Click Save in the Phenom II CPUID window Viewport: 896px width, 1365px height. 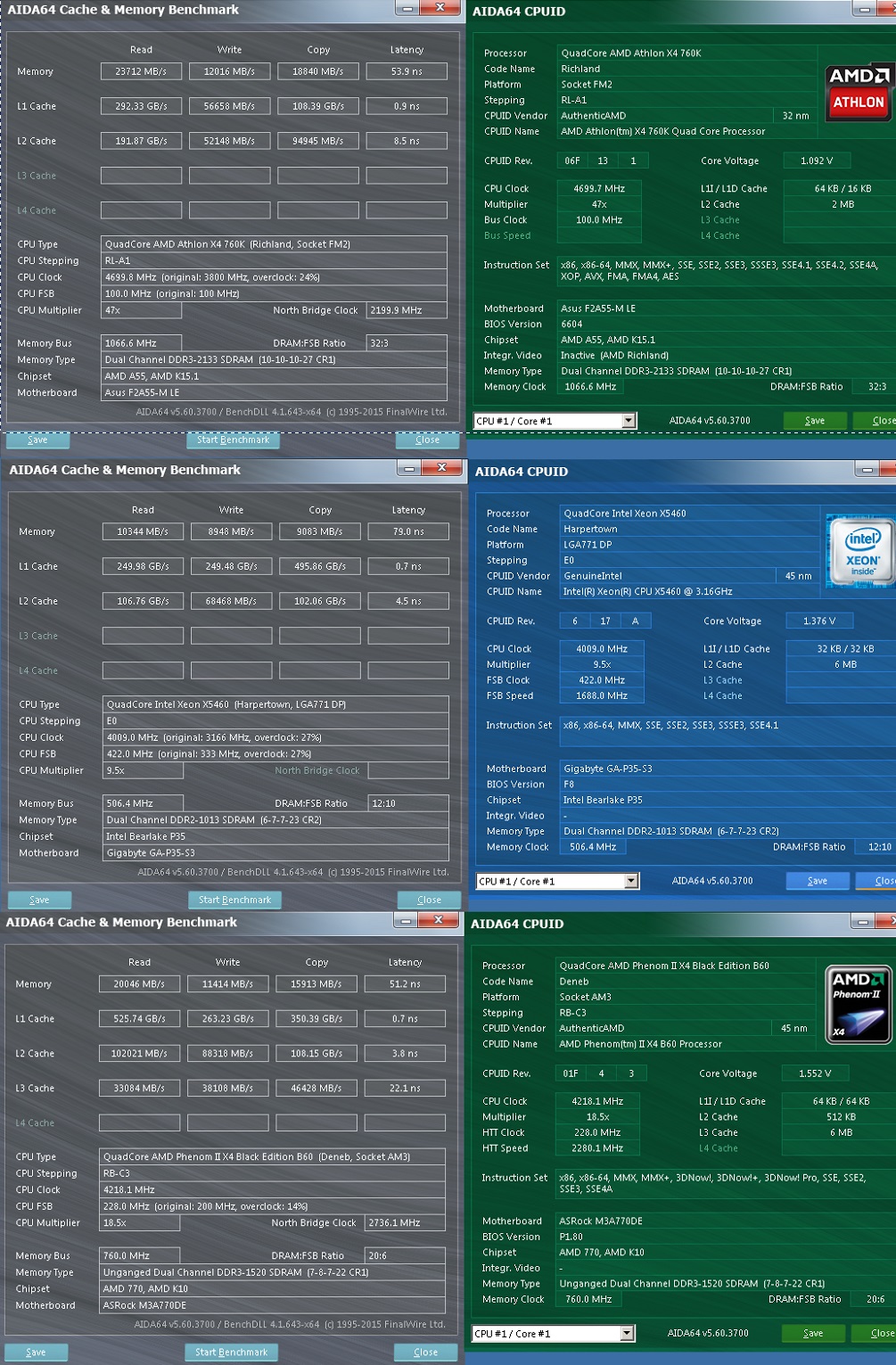813,1334
